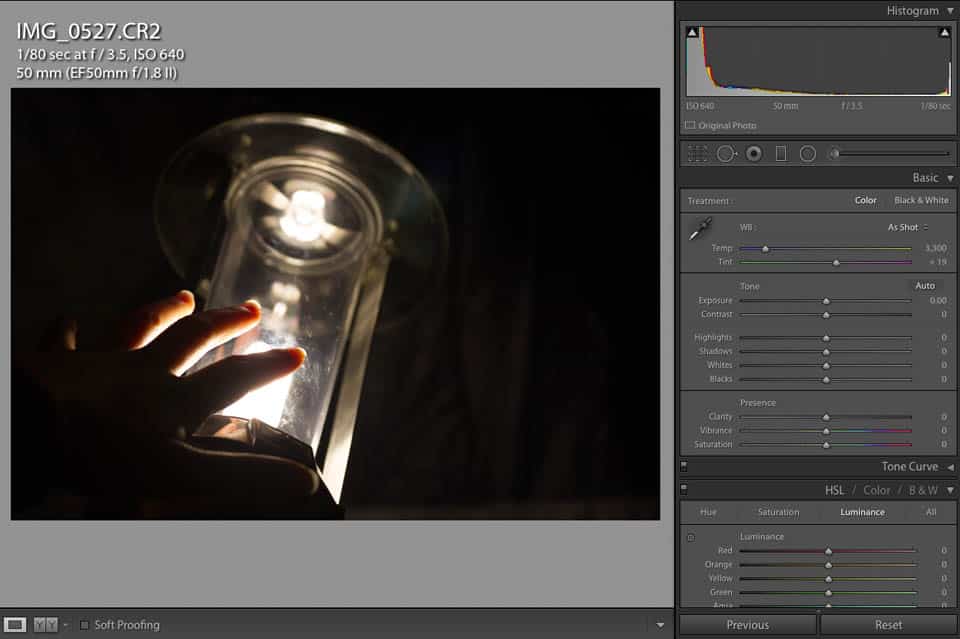This screenshot has height=639, width=960.
Task: Toggle shadow clipping indicator in histogram
Action: (692, 32)
